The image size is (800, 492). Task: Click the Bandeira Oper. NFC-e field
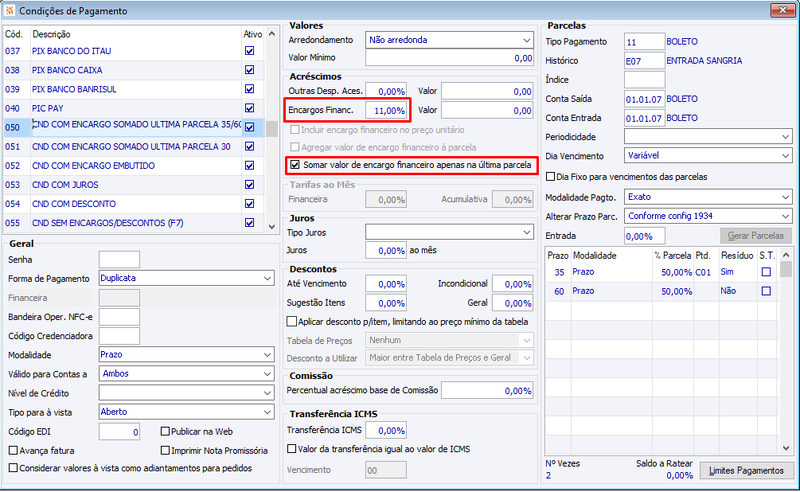coord(119,316)
